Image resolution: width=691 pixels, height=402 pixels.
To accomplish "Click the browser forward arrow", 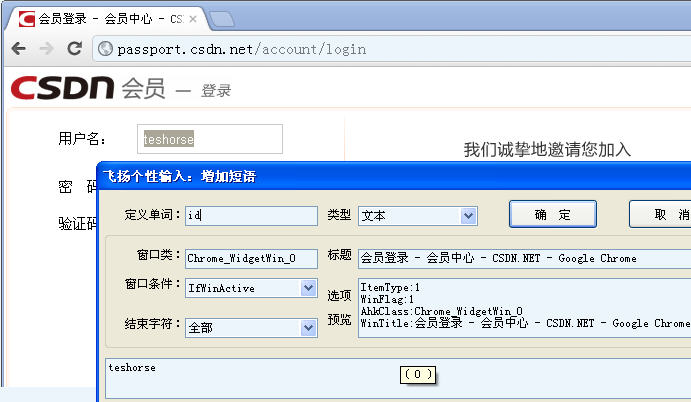I will click(46, 48).
